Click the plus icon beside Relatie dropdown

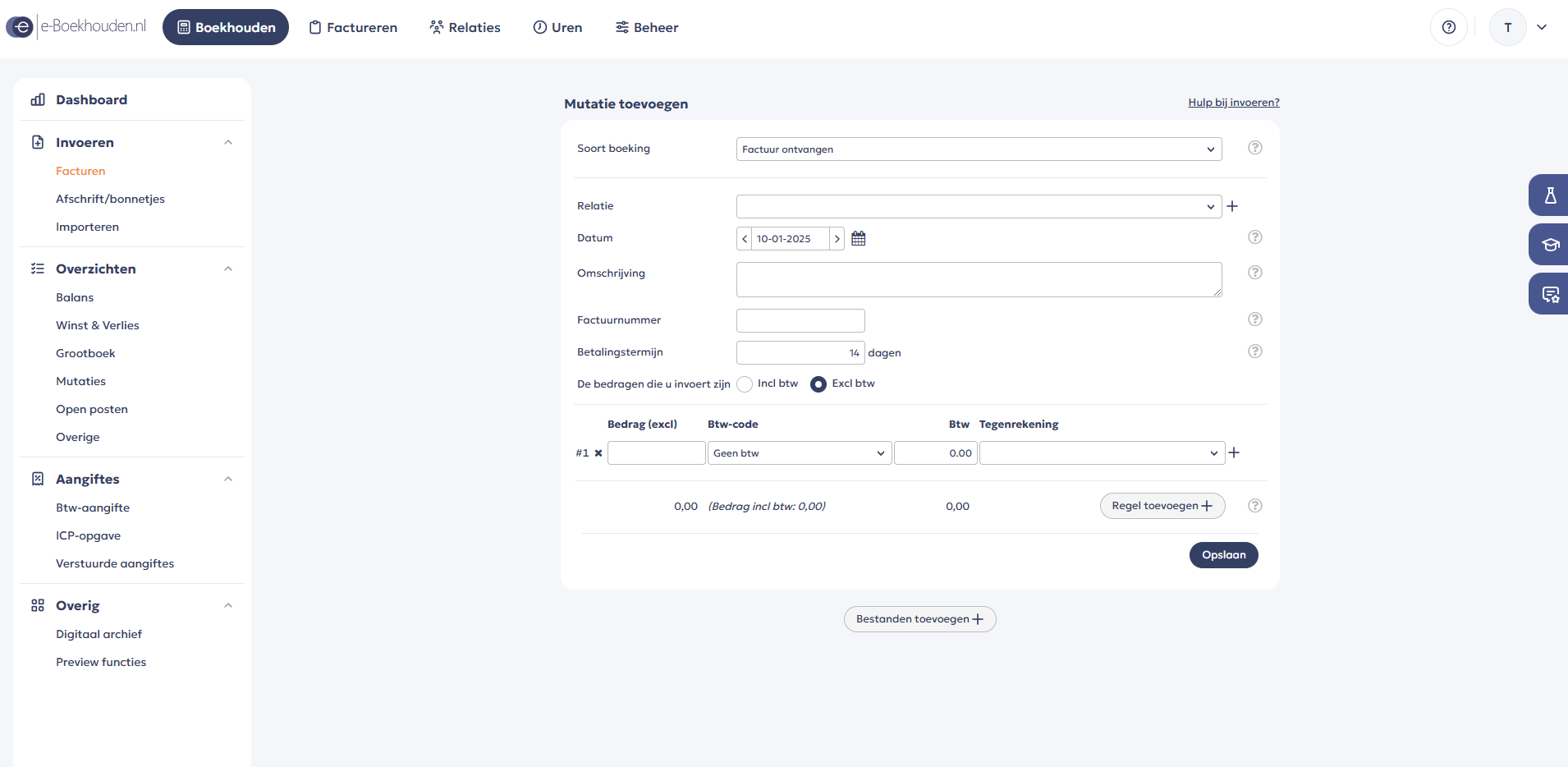(1232, 206)
